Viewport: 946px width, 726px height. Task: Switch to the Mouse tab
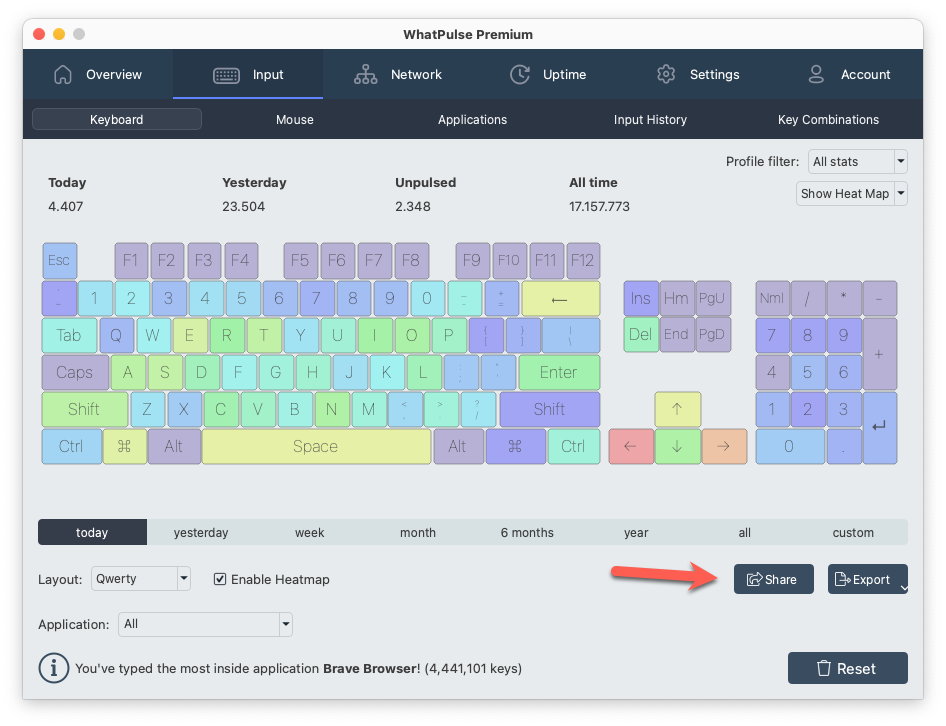coord(294,119)
